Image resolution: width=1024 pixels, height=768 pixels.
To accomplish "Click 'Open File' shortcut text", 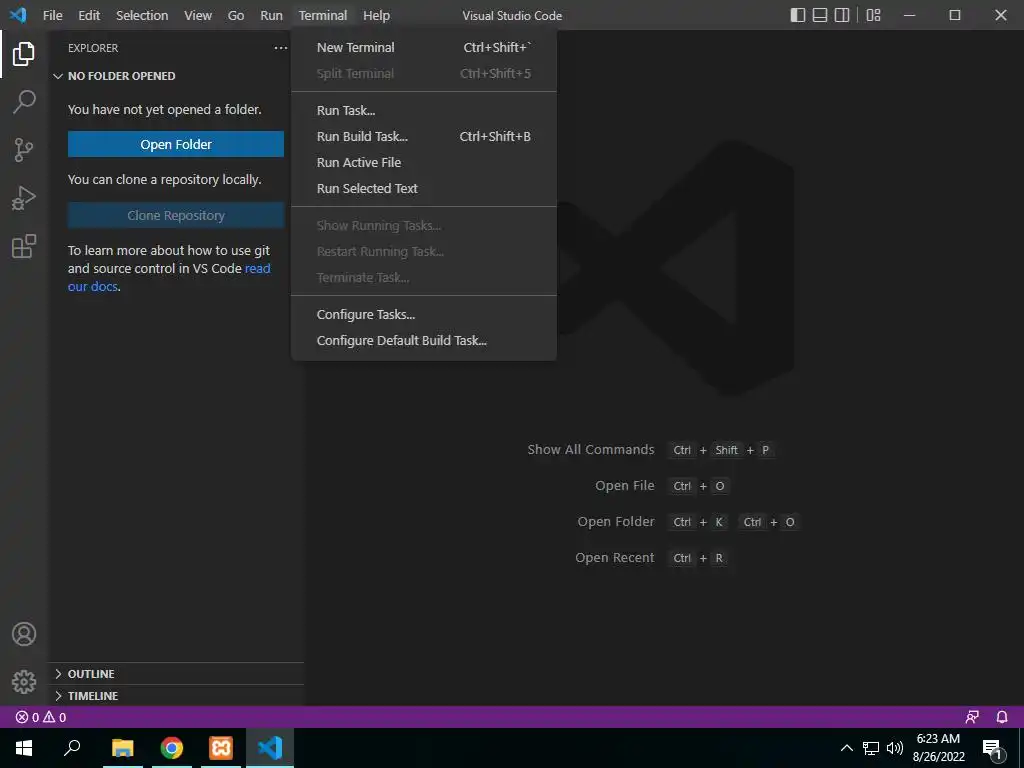I will pos(624,486).
